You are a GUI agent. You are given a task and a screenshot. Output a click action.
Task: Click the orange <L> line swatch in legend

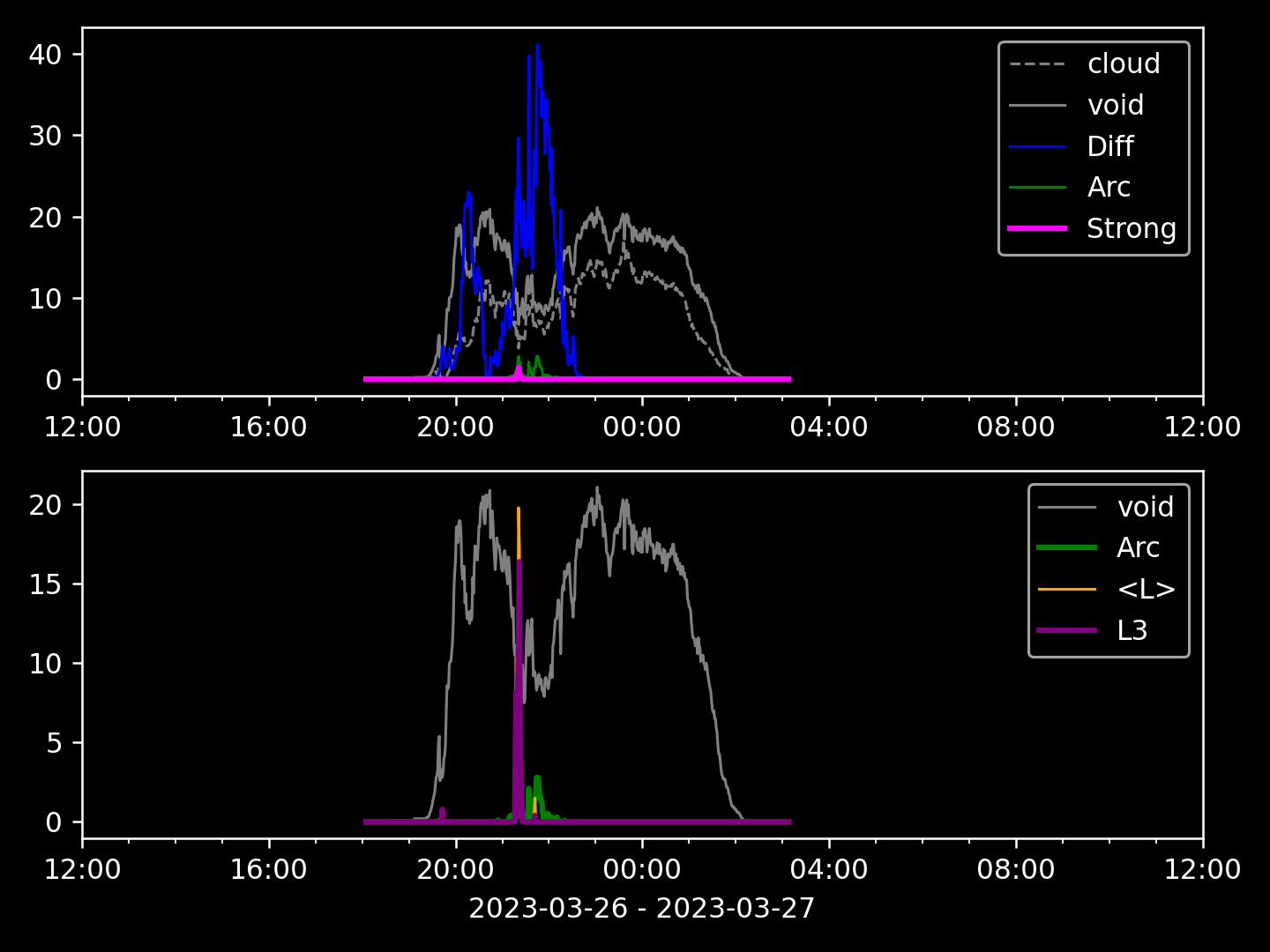1067,589
